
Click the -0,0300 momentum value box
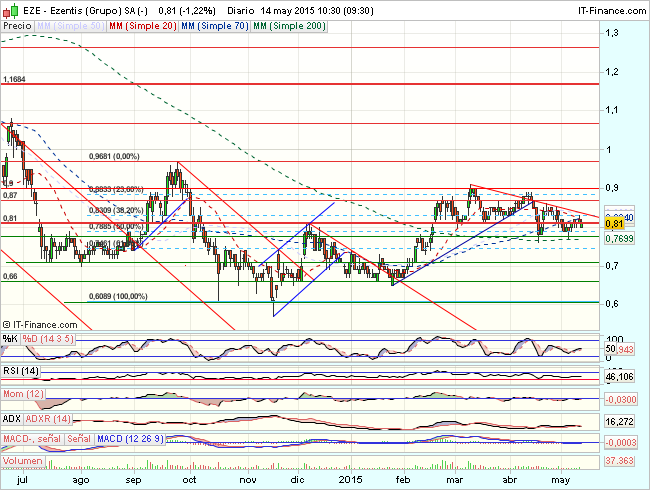pyautogui.click(x=621, y=400)
